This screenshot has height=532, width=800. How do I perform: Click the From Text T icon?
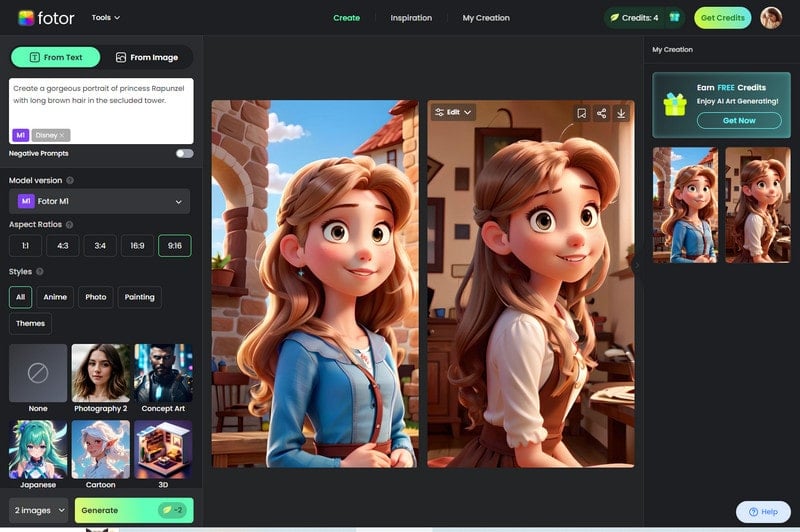click(x=34, y=57)
